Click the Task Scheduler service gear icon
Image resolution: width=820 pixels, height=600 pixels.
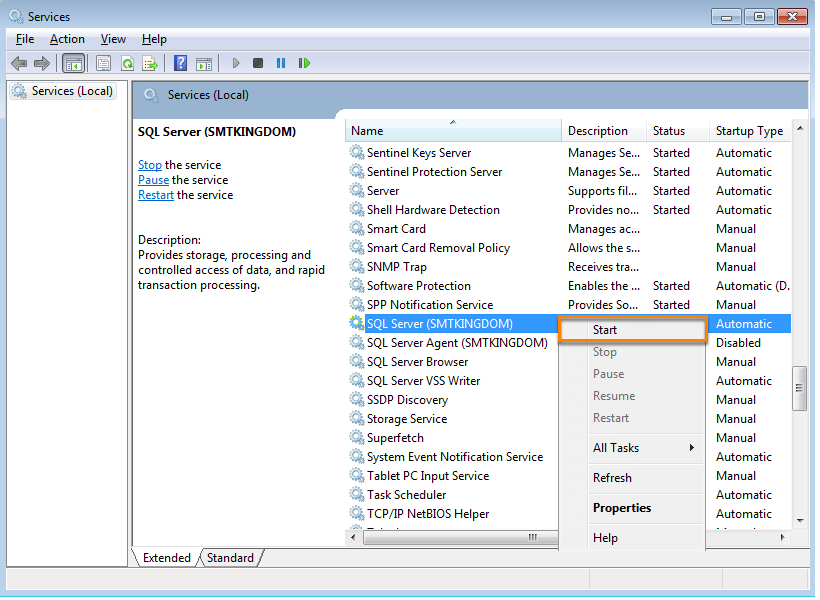click(358, 496)
